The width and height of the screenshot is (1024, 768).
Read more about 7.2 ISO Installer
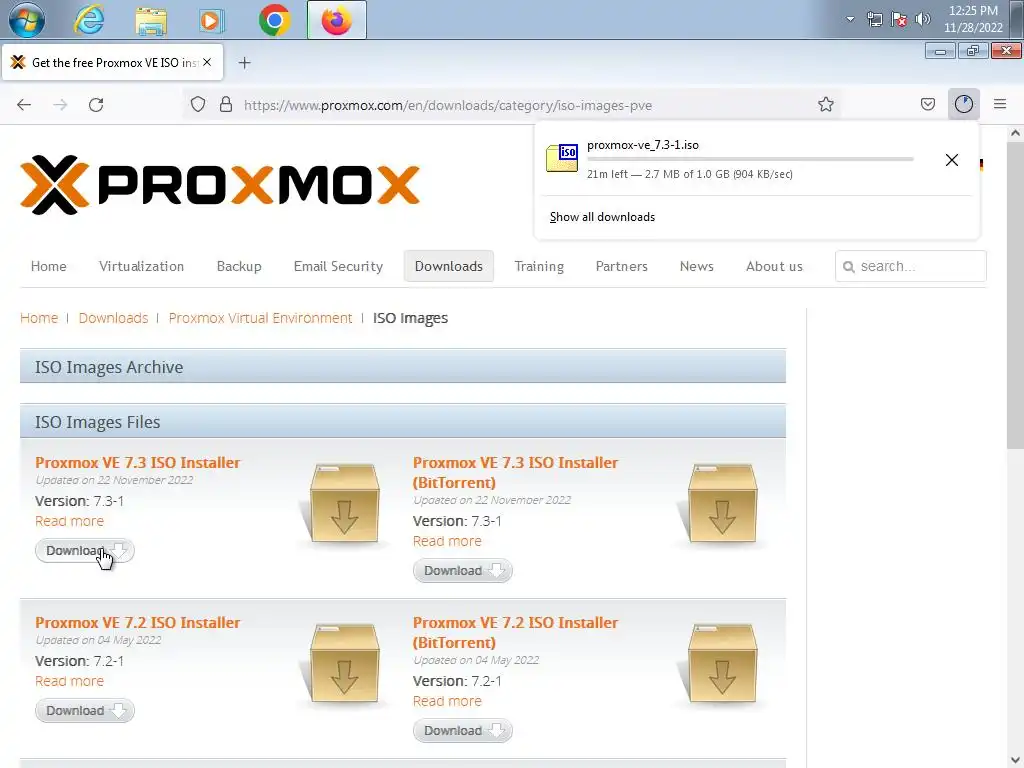(x=69, y=681)
